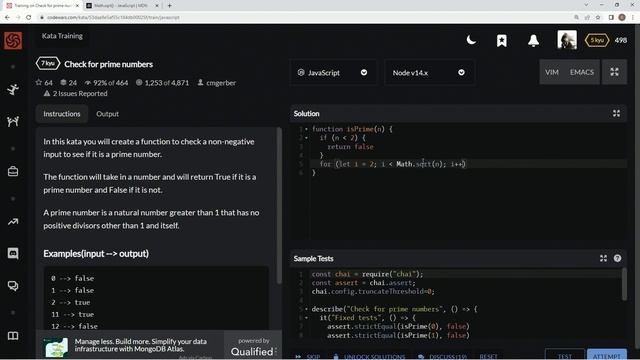Click the 92% of 464 satisfaction rating
Viewport: 640px width, 360px height.
pos(106,82)
